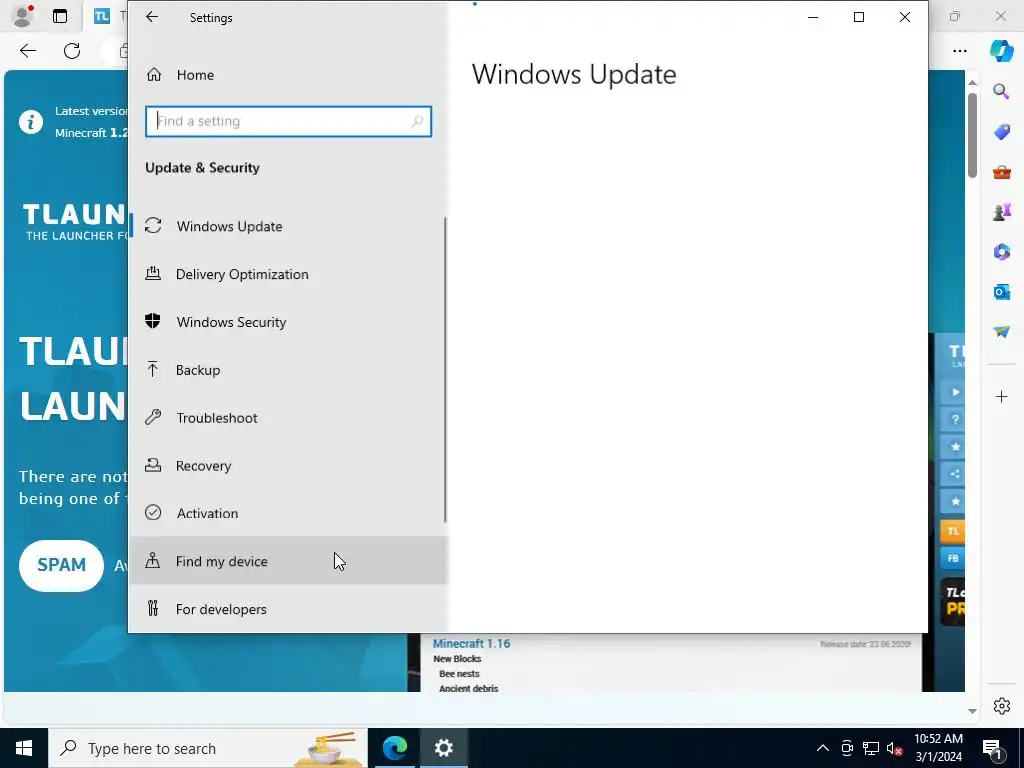1024x768 pixels.
Task: Click info icon in TLauncher banner
Action: (31, 121)
